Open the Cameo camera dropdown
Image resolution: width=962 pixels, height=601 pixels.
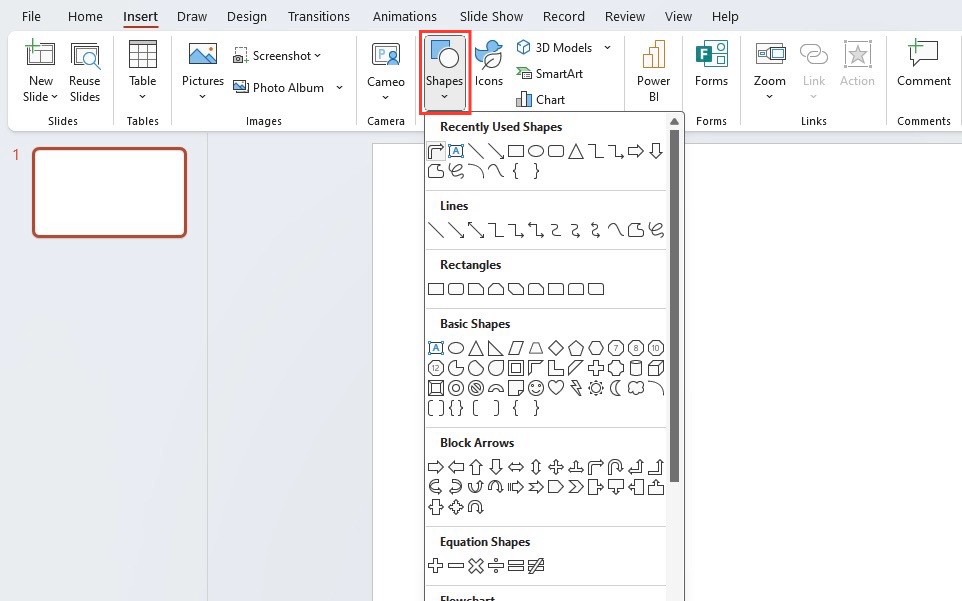coord(385,72)
